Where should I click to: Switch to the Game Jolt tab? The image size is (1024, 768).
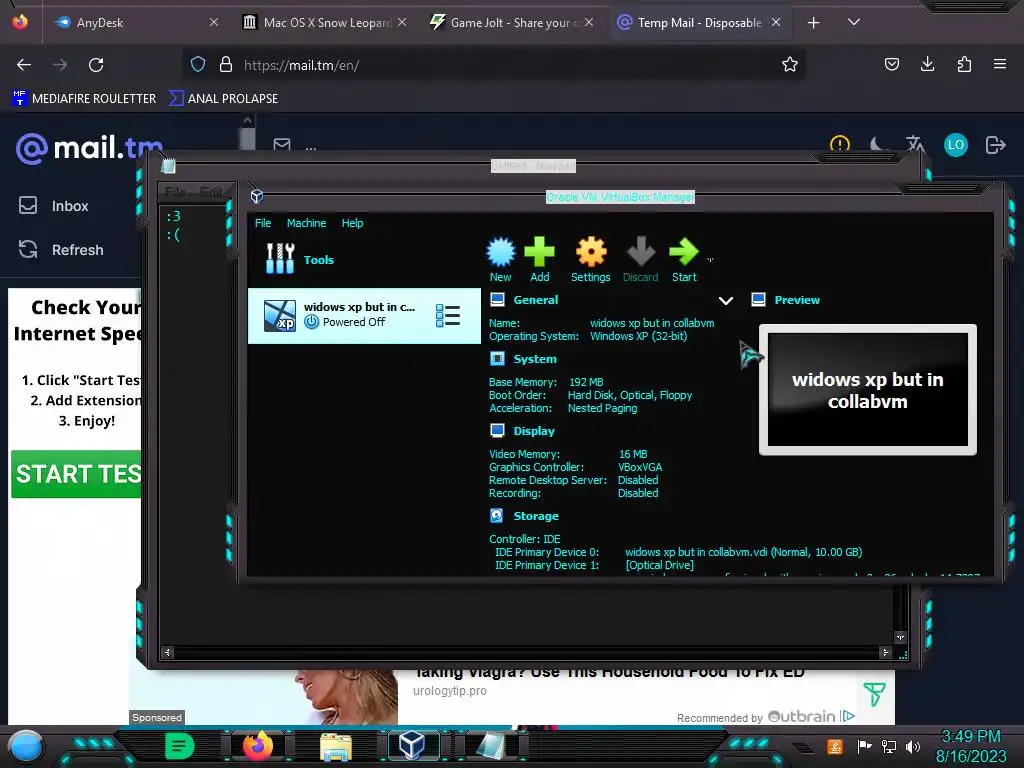tap(511, 22)
